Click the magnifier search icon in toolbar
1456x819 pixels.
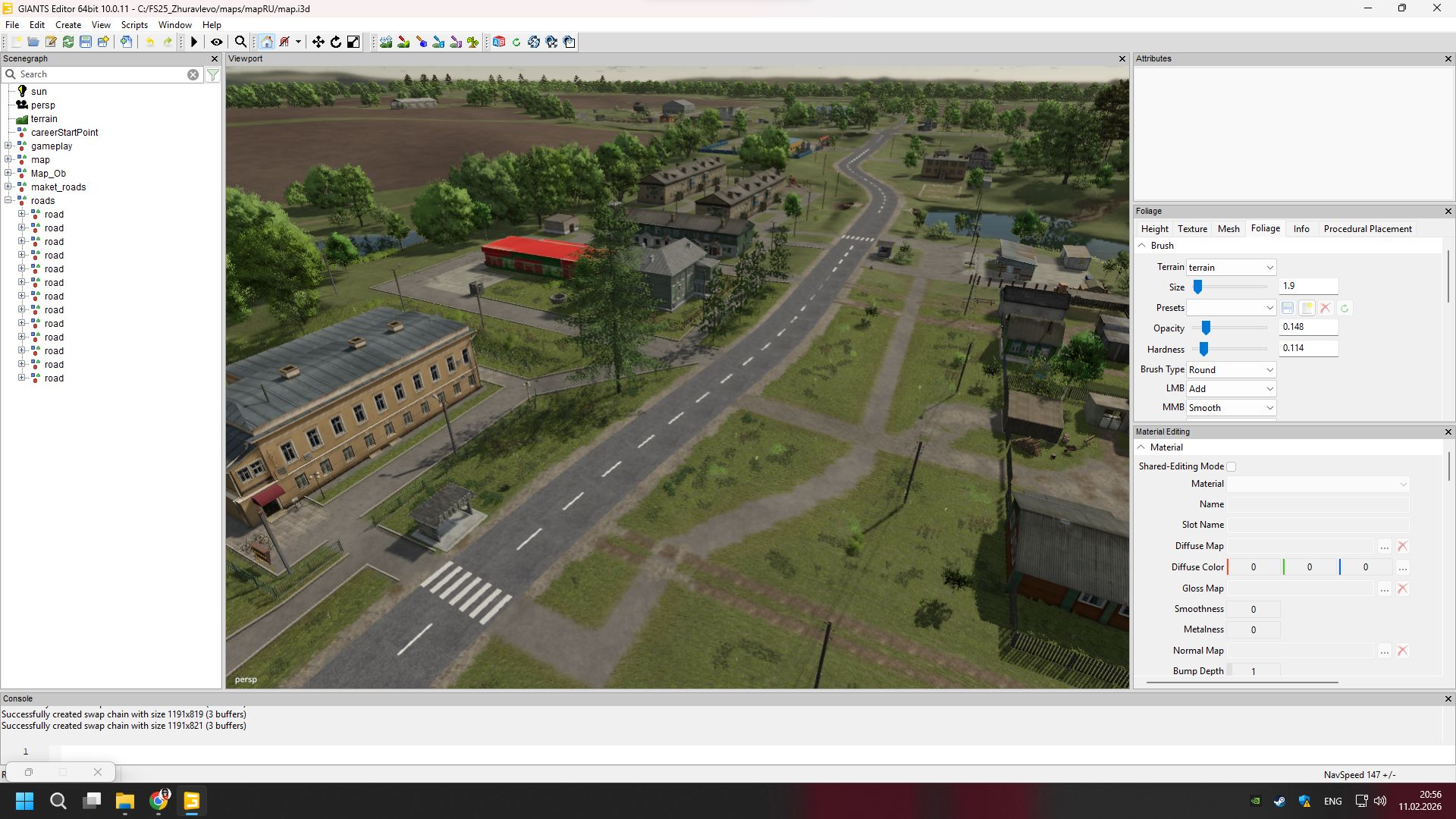click(240, 42)
